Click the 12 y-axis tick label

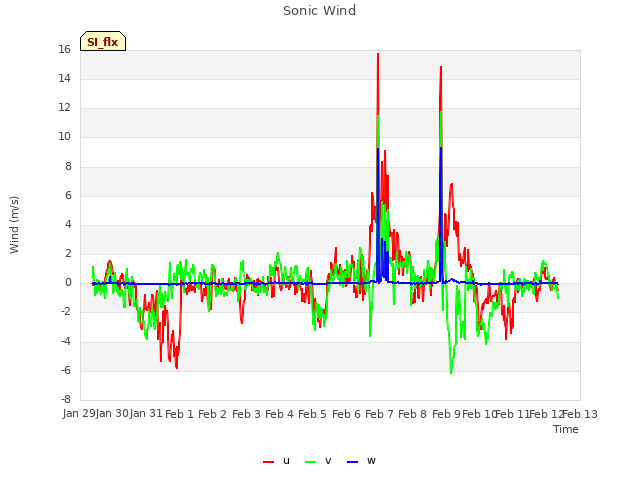click(x=64, y=108)
